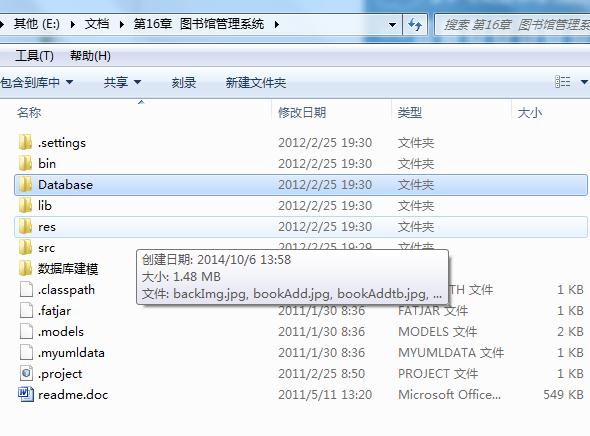Click the .classpath file icon

point(26,290)
